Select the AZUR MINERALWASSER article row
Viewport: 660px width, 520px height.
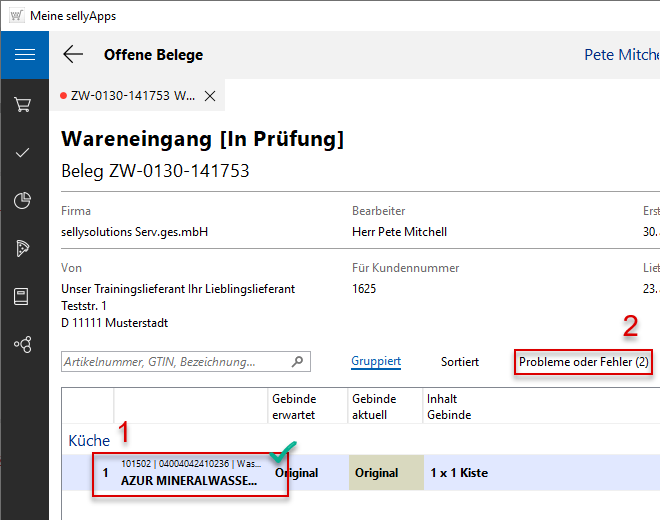pyautogui.click(x=190, y=473)
